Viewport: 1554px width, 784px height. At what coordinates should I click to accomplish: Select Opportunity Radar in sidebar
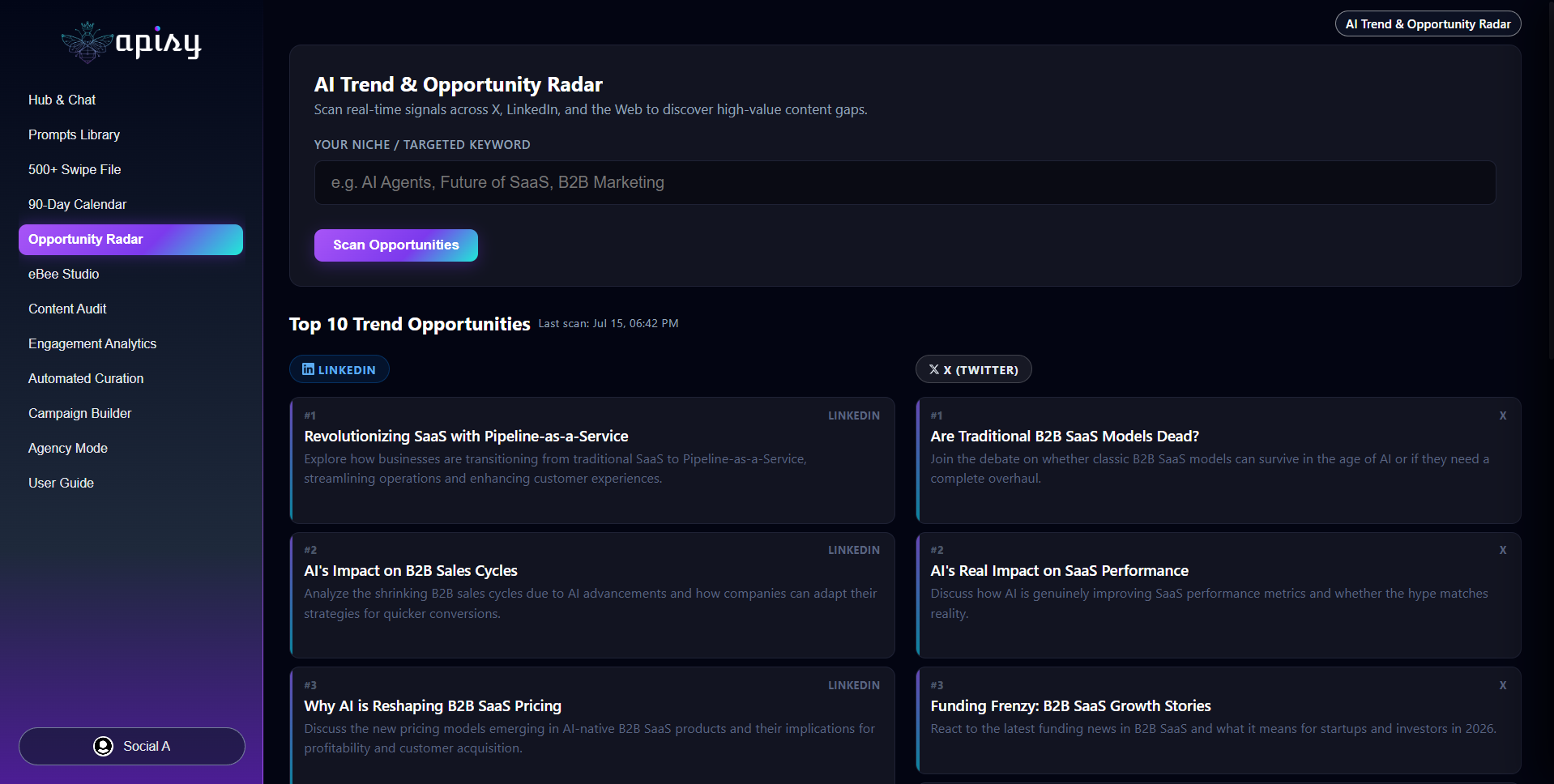130,240
